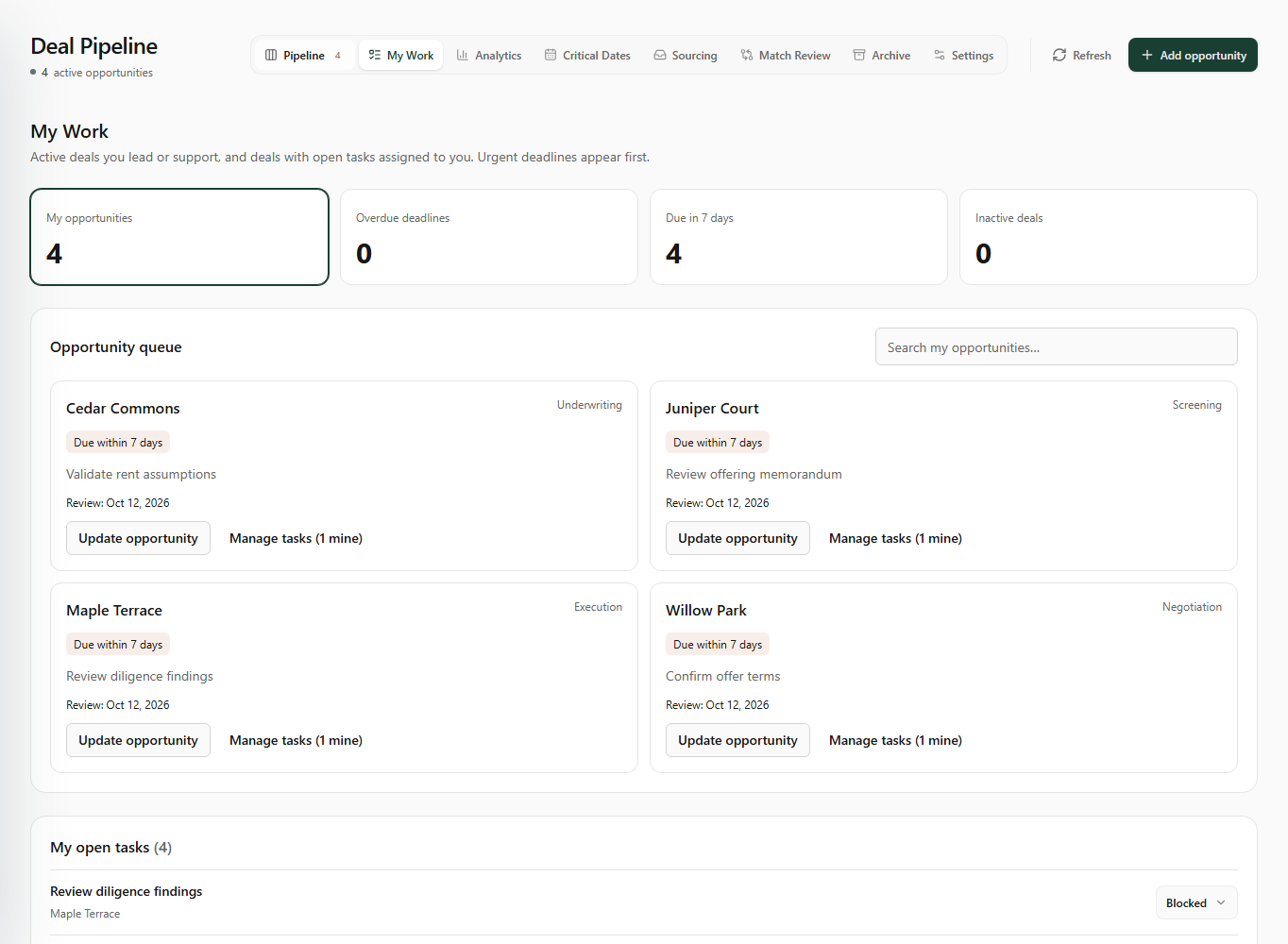1288x944 pixels.
Task: Manage tasks for Cedar Commons
Action: (296, 538)
